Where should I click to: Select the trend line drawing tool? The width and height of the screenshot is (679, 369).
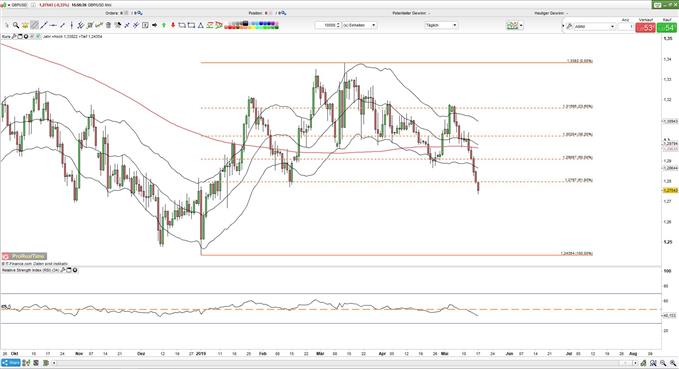point(44,26)
